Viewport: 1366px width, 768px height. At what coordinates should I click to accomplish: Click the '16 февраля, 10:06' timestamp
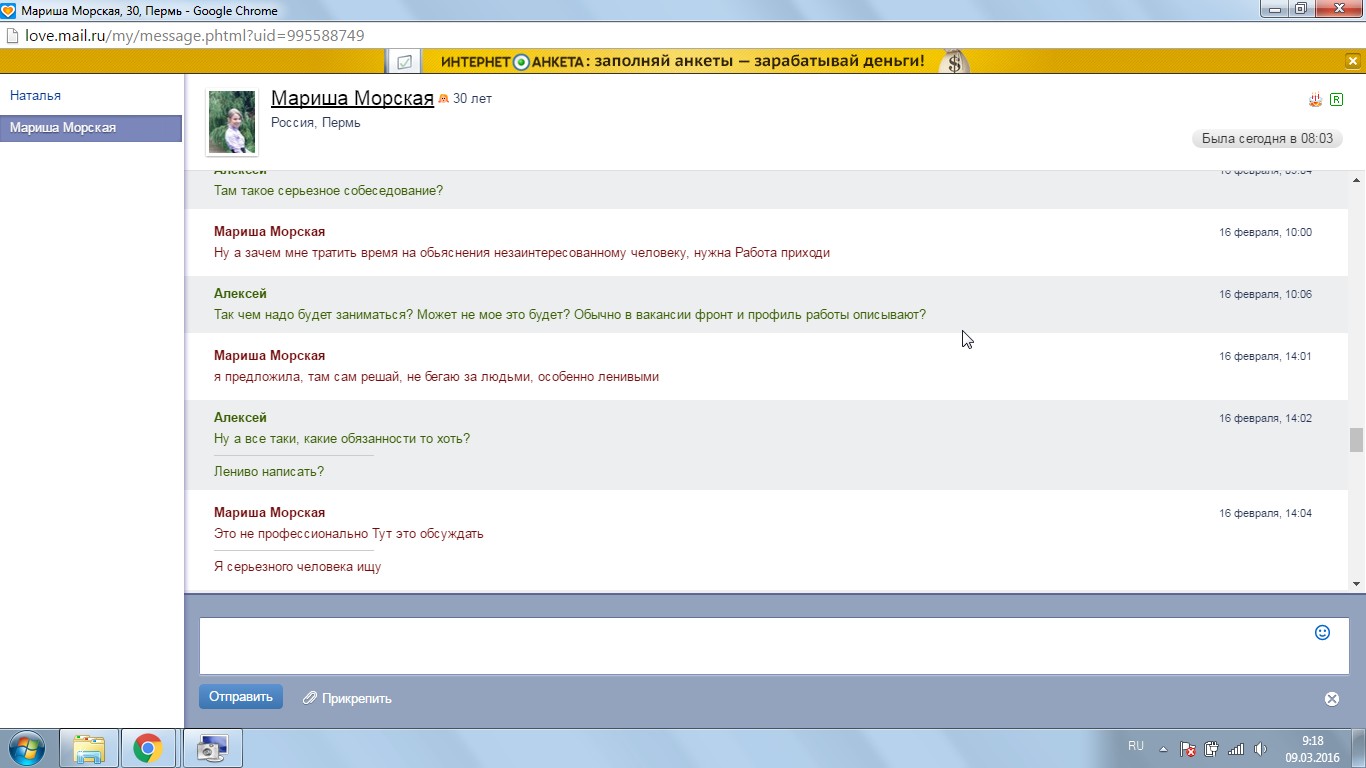click(x=1265, y=294)
